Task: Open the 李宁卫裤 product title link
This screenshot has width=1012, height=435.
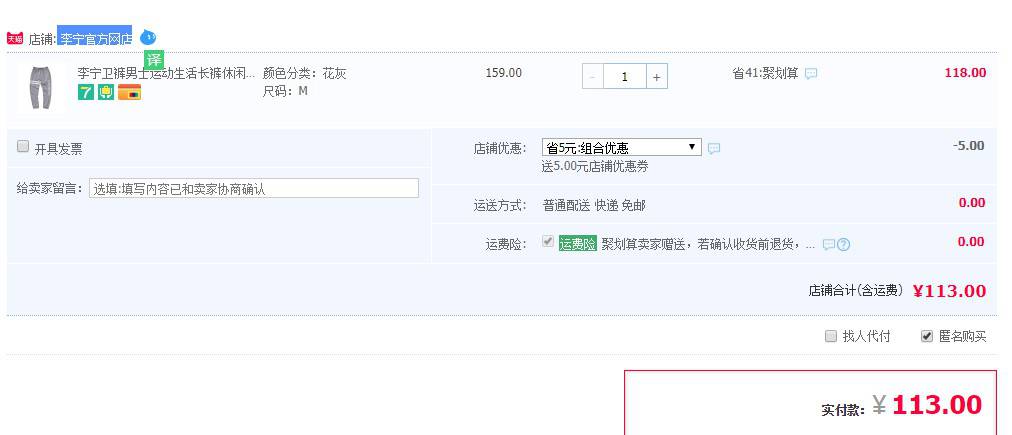Action: [x=167, y=73]
